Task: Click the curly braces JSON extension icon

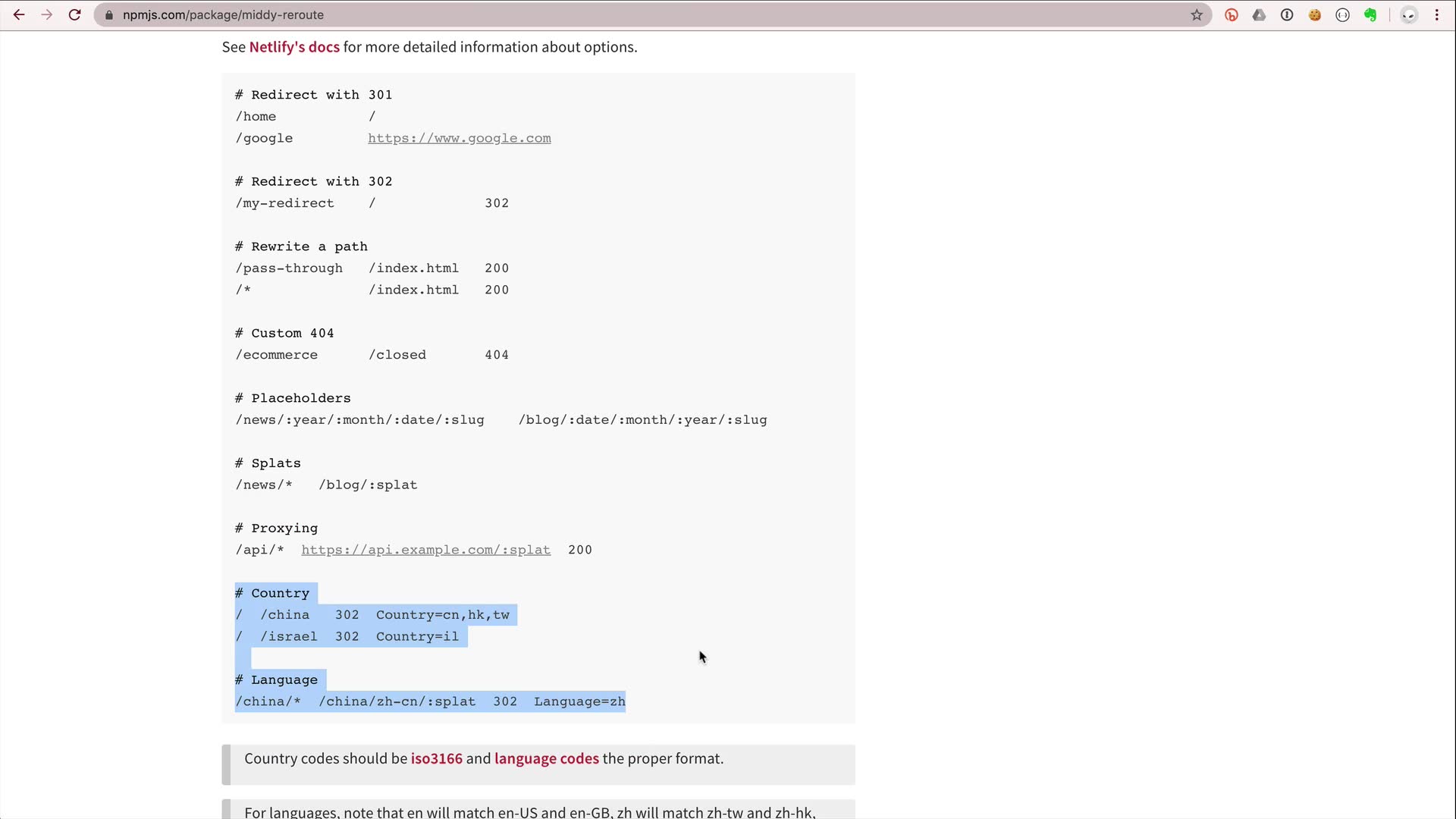Action: coord(1342,14)
